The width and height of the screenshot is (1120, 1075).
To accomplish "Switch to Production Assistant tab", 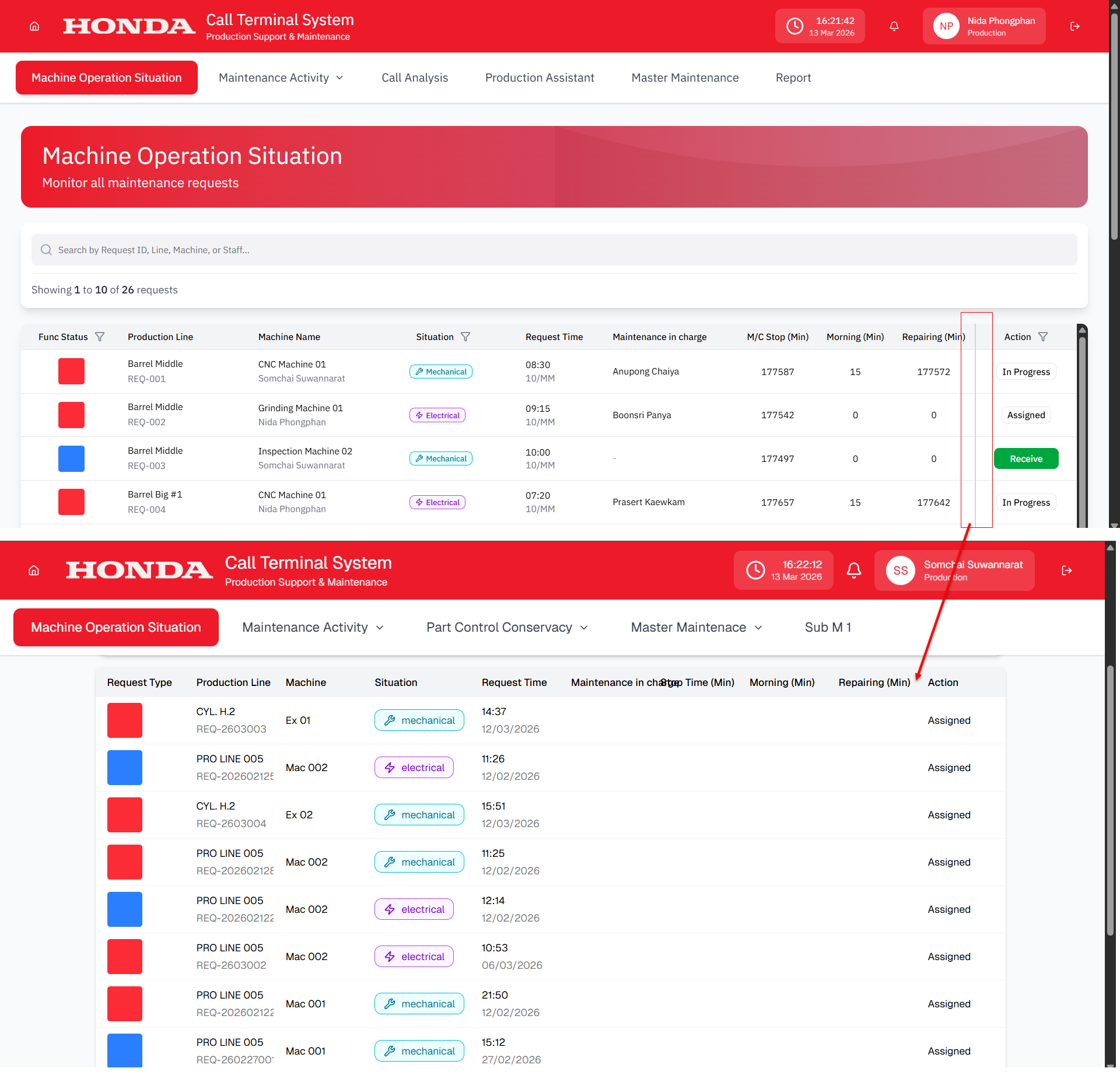I will pos(539,78).
